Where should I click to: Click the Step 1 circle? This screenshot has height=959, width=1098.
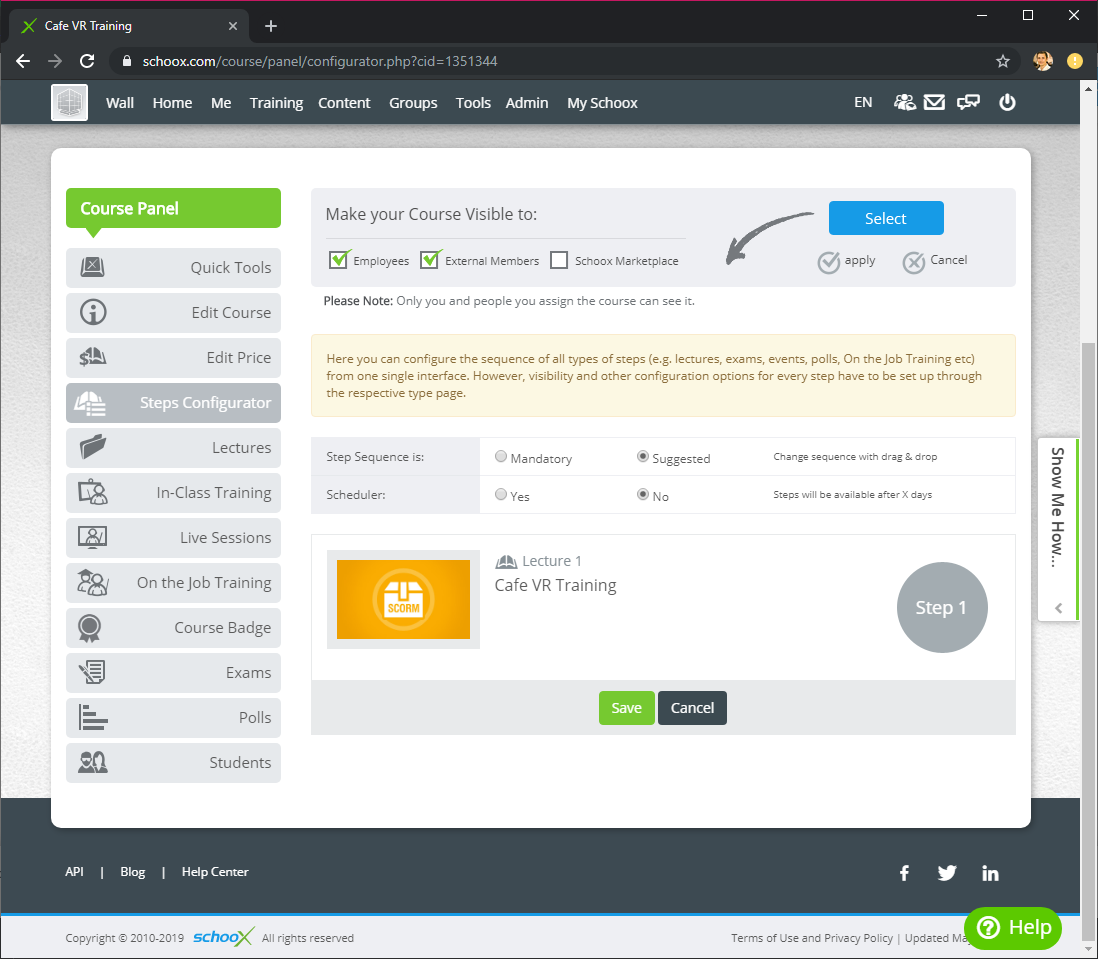point(942,608)
